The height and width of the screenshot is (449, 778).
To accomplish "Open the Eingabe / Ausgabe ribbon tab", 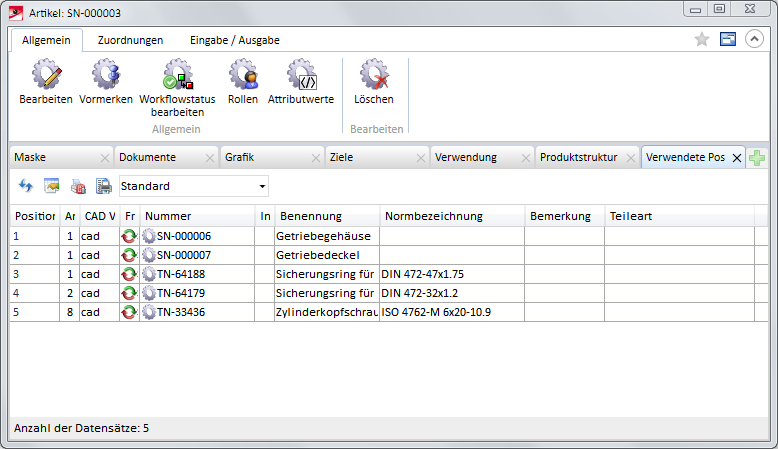I will tap(235, 40).
